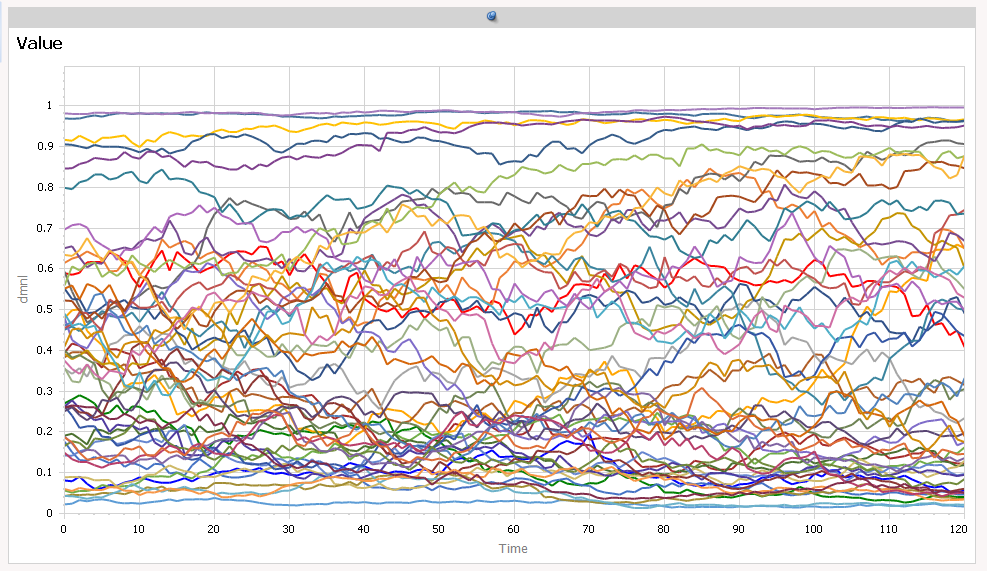Click the y-axis tick label '0.9'

point(45,146)
